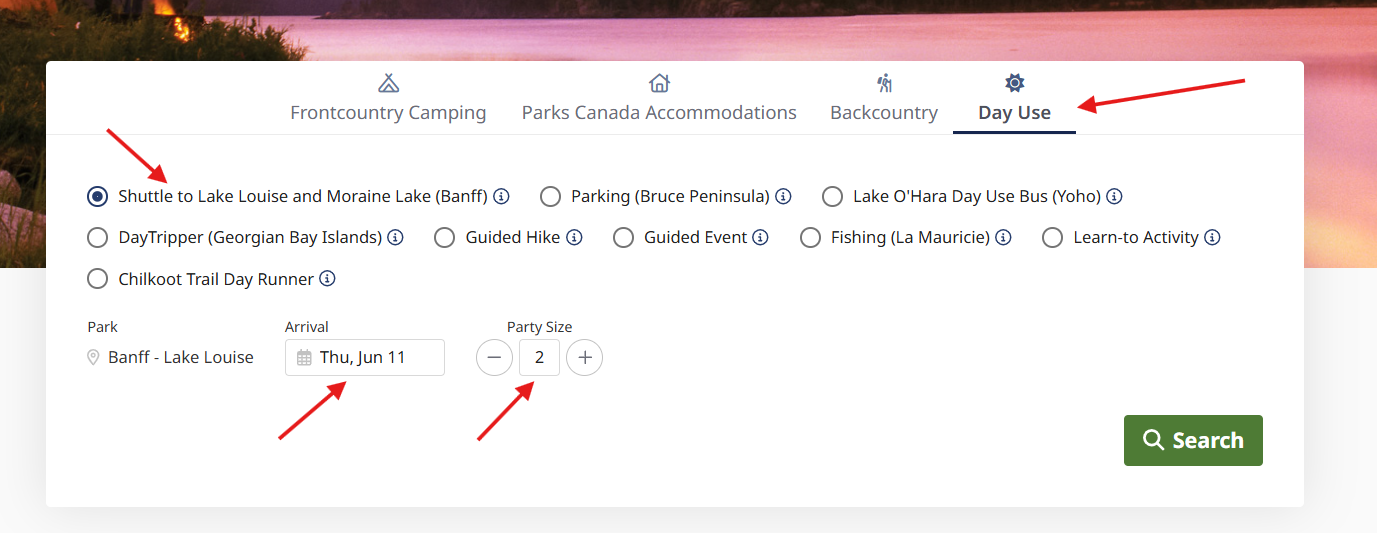Open the Arrival date picker
The image size is (1377, 533).
pos(364,358)
